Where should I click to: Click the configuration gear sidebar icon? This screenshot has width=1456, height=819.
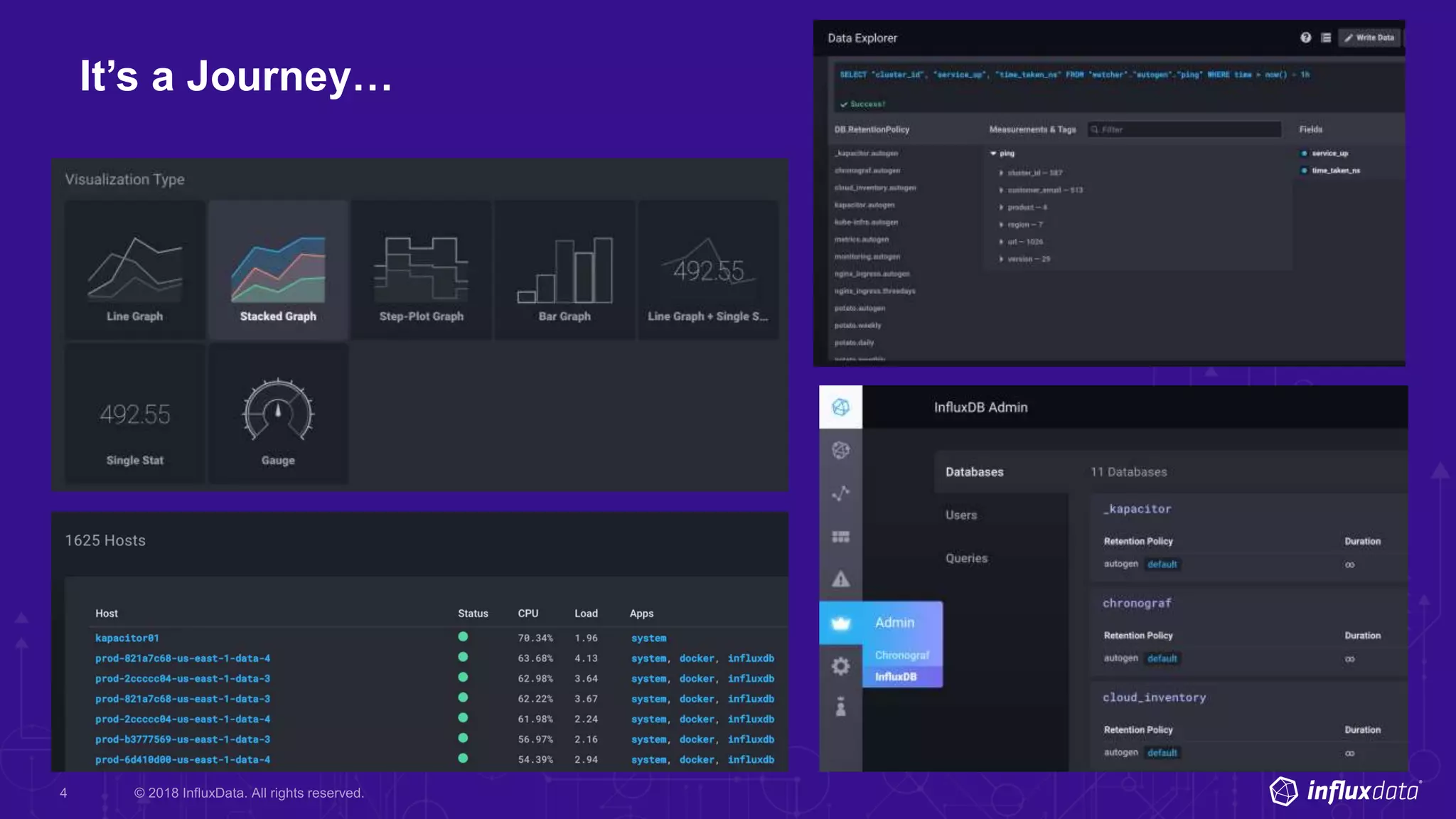pyautogui.click(x=840, y=665)
